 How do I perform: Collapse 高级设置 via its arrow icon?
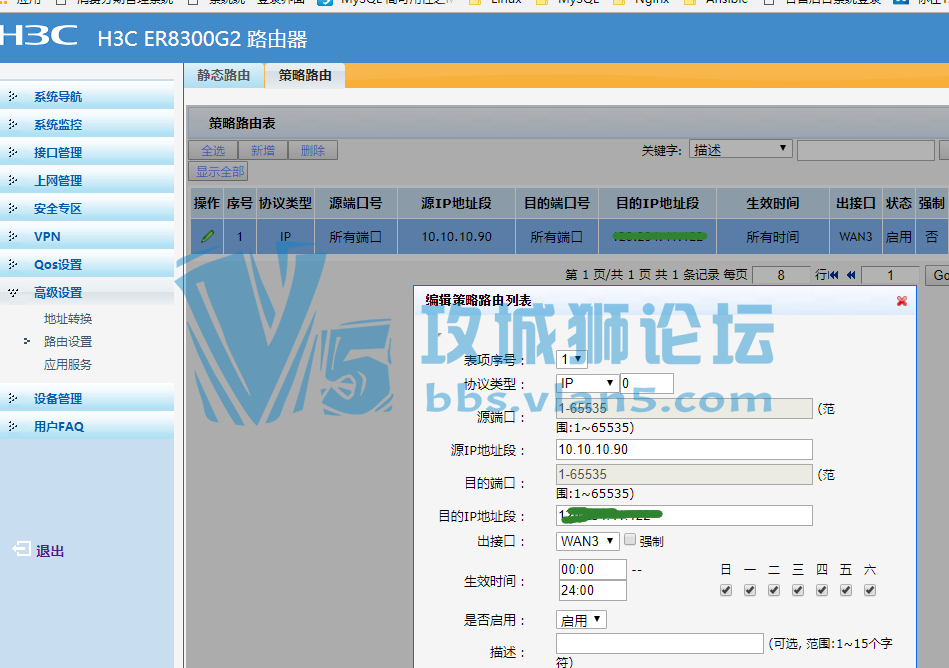coord(13,292)
